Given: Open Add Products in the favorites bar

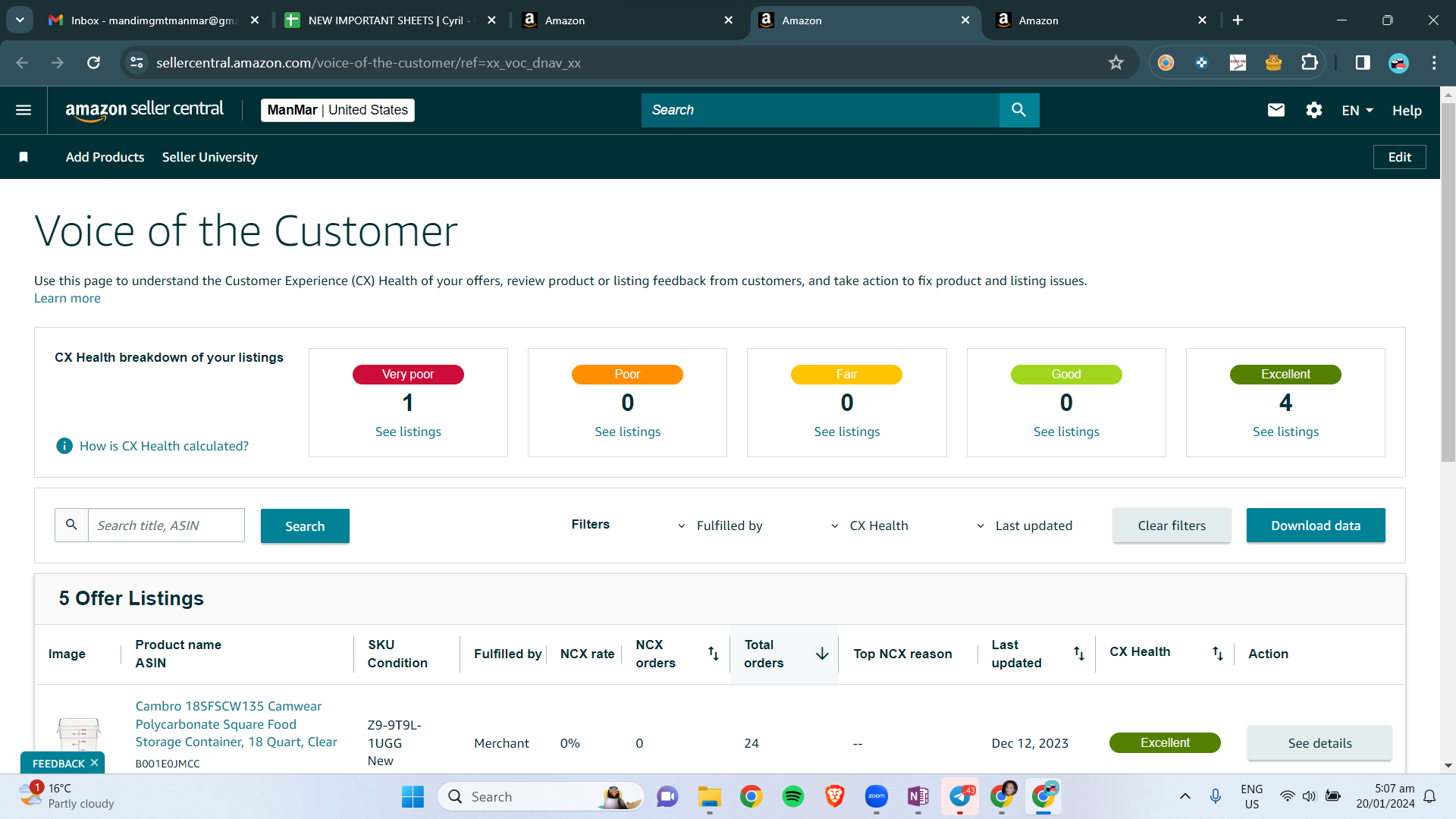Looking at the screenshot, I should click(105, 157).
